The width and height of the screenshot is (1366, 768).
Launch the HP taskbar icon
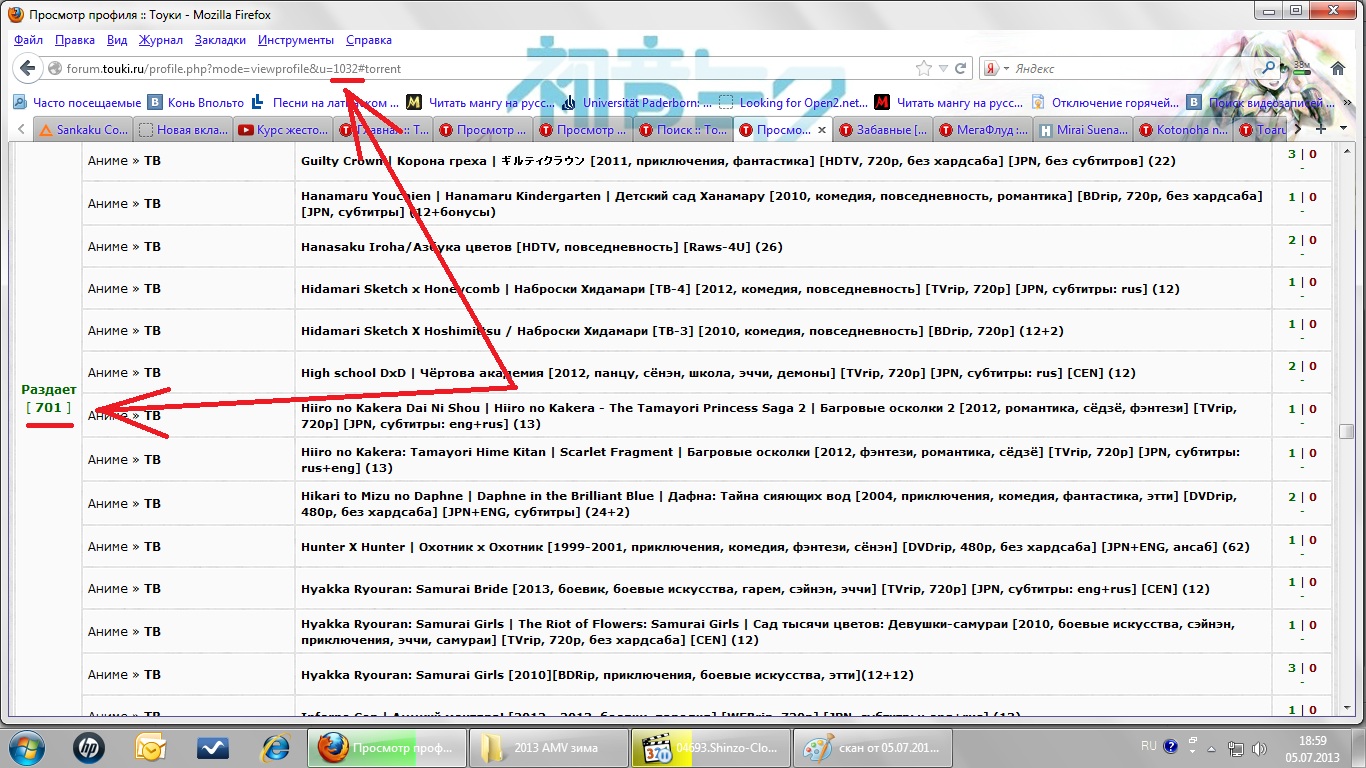[89, 747]
